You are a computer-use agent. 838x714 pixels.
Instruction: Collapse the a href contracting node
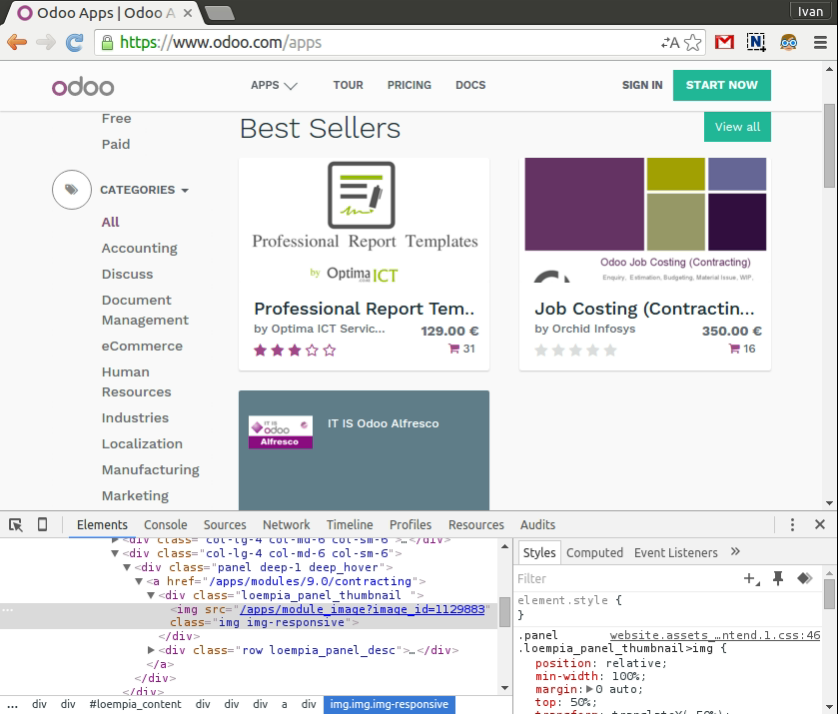139,581
